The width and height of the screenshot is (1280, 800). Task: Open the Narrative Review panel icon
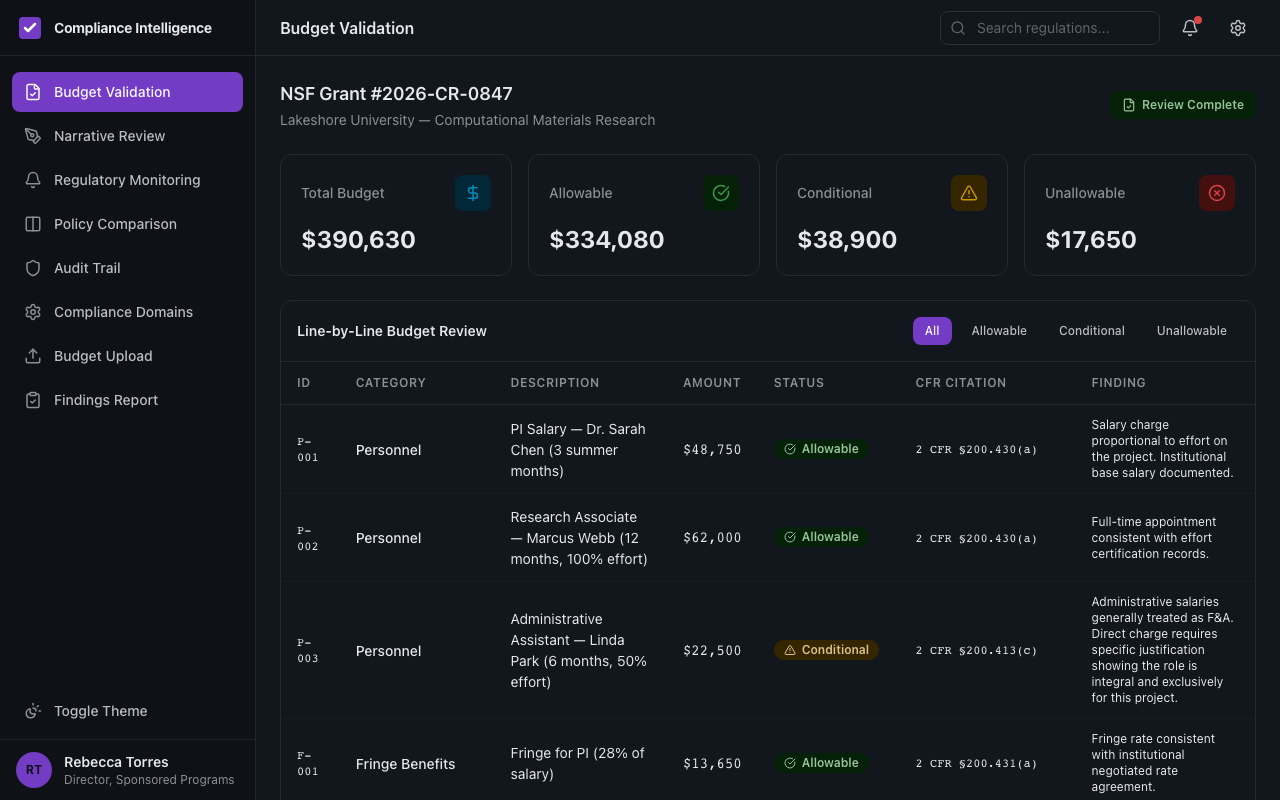point(33,135)
